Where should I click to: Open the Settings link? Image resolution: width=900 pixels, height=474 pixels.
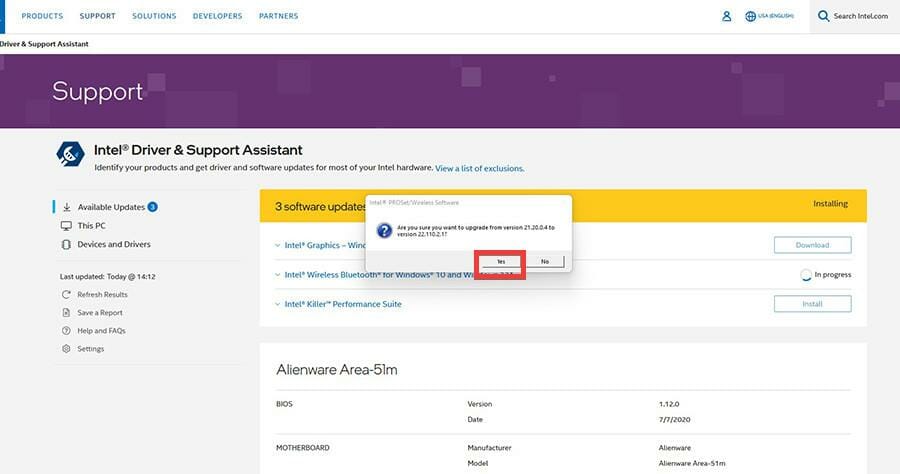91,349
